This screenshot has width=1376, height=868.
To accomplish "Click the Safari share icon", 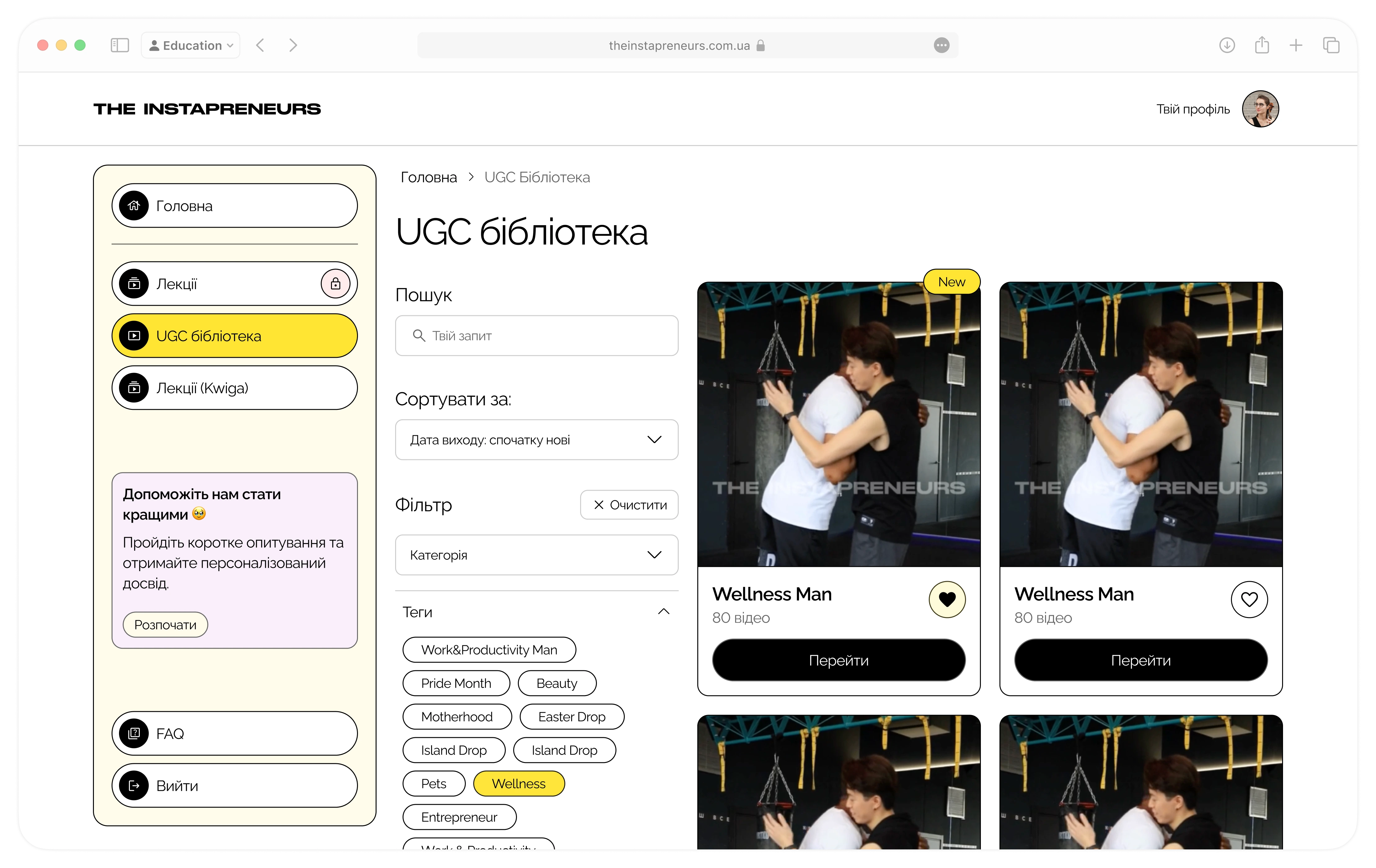I will [1262, 45].
